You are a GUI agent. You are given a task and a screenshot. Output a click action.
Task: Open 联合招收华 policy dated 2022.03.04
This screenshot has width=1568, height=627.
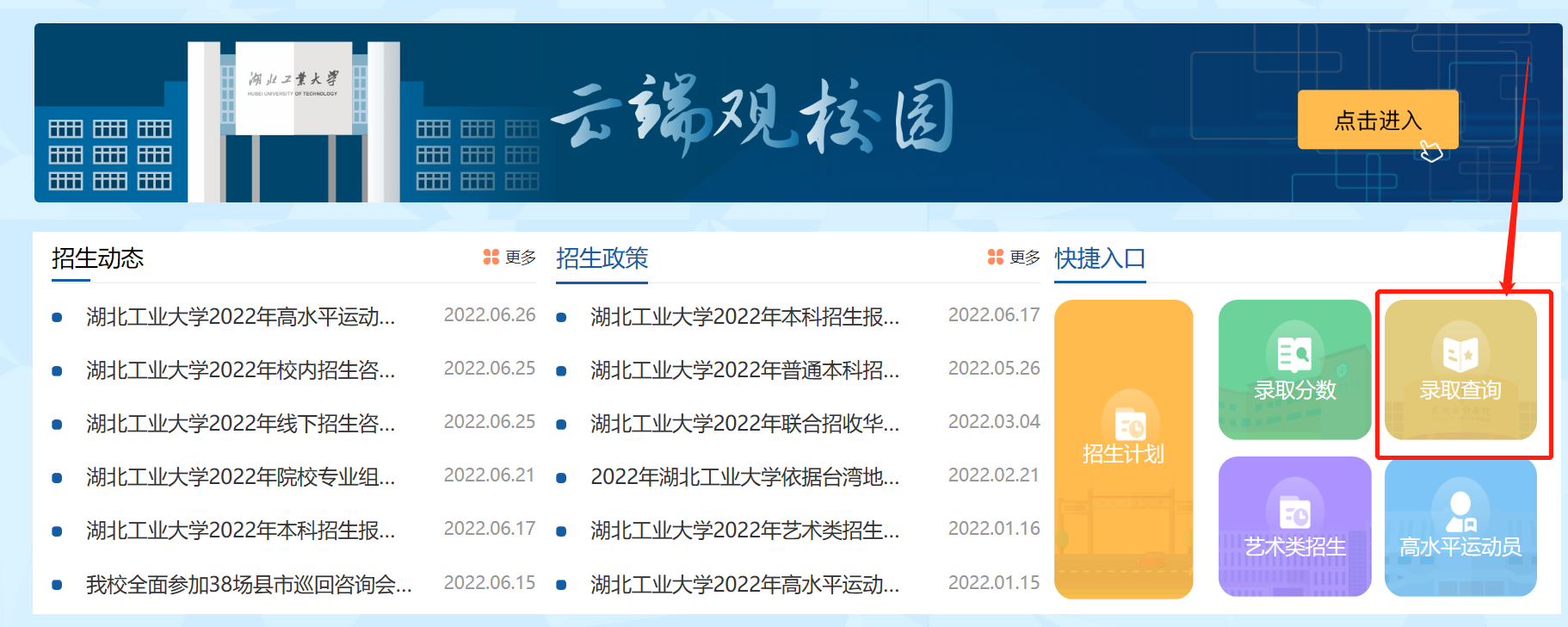(x=744, y=424)
